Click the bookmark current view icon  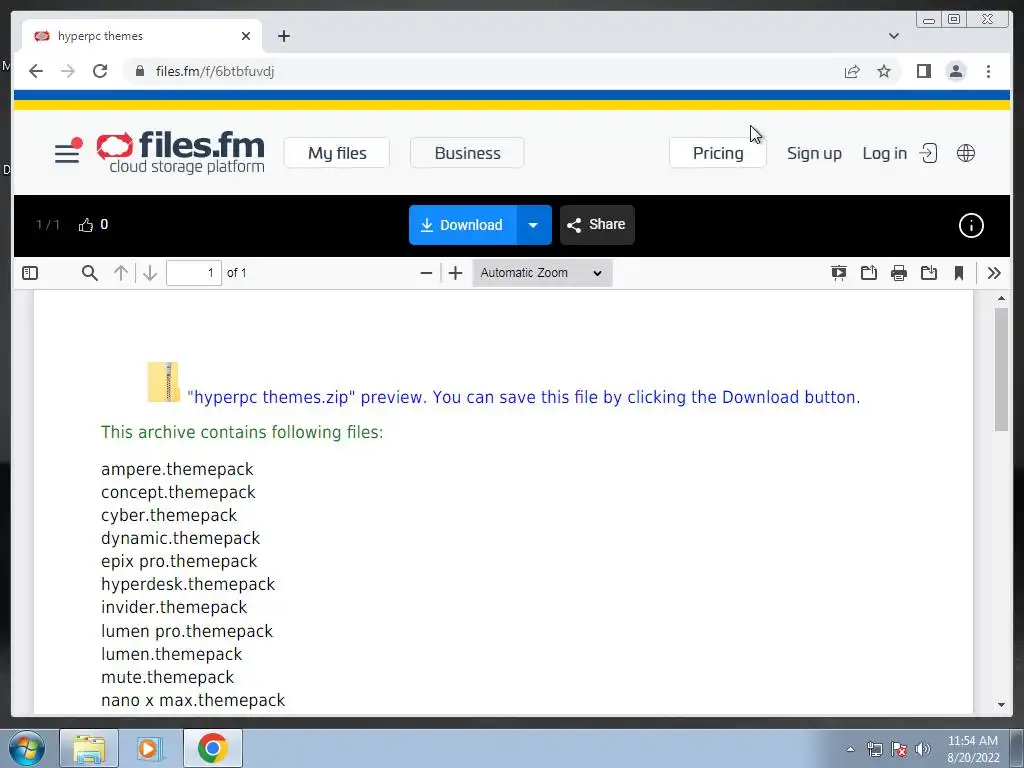click(x=959, y=273)
